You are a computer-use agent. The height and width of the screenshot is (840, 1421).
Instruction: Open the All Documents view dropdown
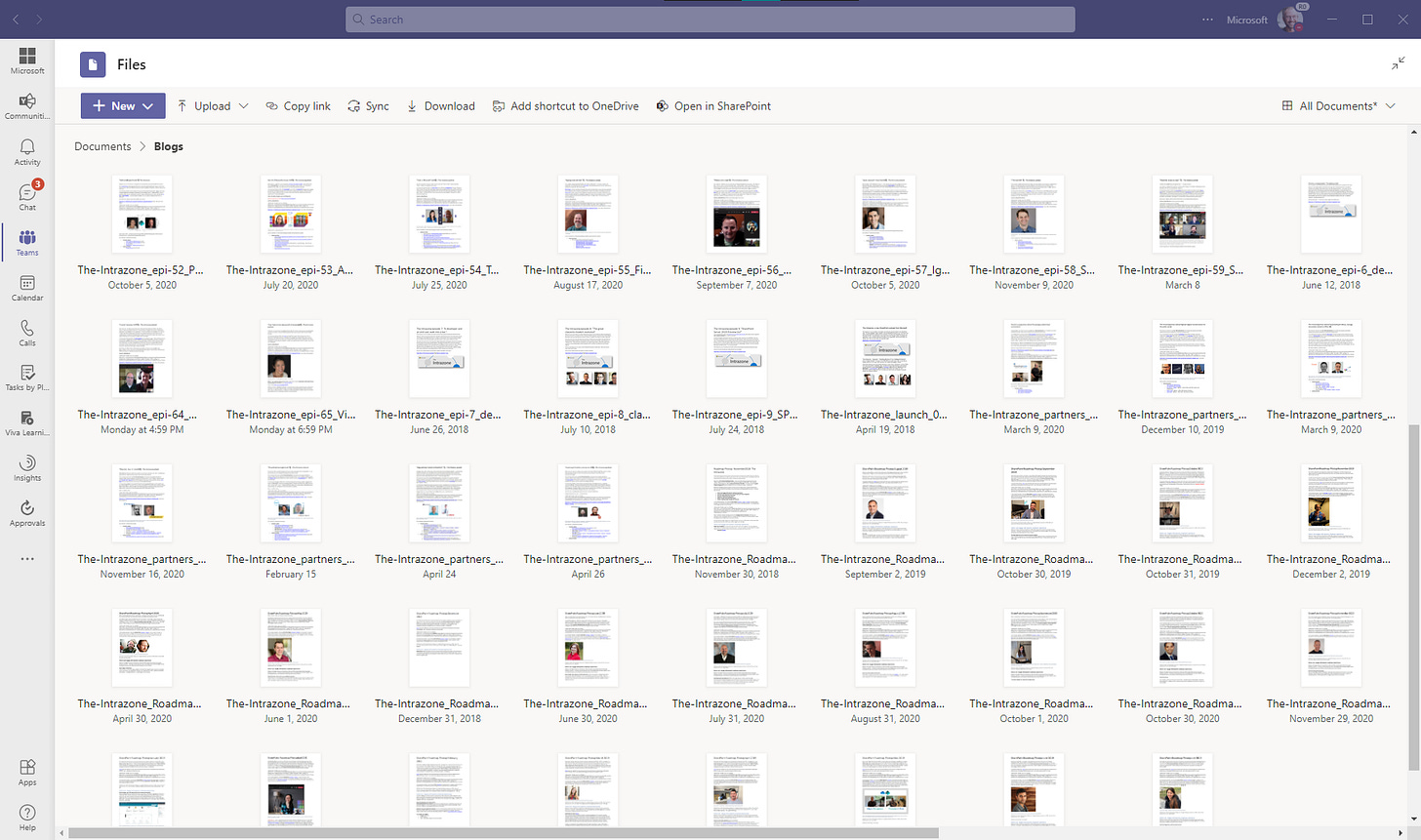1339,105
